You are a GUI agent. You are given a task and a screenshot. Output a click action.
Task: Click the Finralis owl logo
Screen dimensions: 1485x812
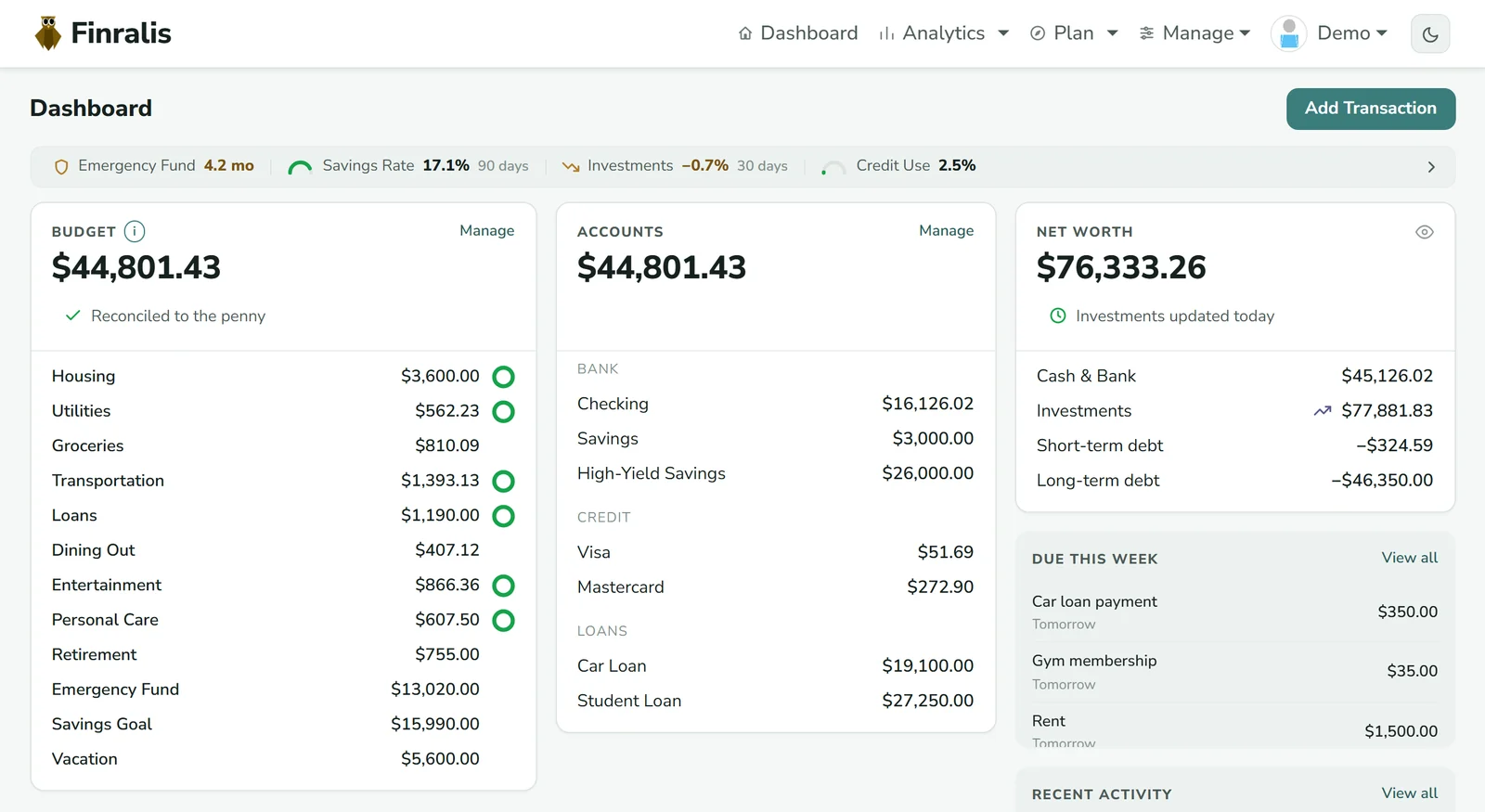(48, 33)
